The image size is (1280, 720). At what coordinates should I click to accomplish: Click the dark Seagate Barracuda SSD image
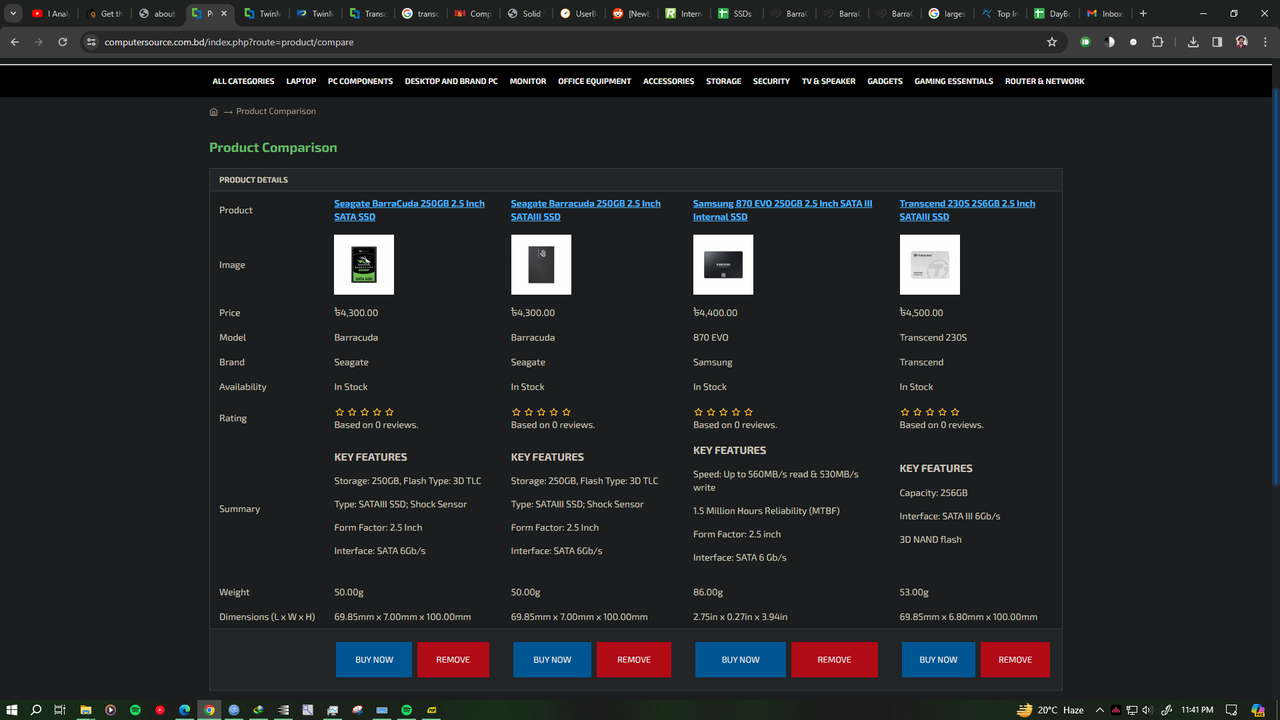[541, 265]
